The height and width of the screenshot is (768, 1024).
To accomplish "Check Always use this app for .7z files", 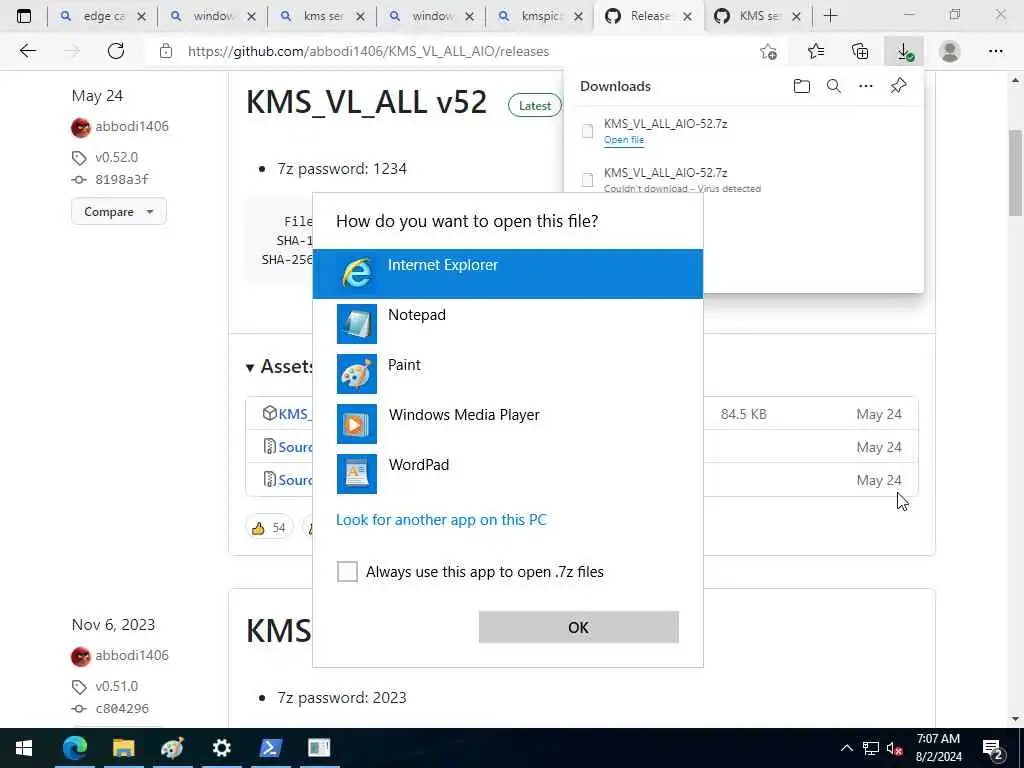I will 347,571.
